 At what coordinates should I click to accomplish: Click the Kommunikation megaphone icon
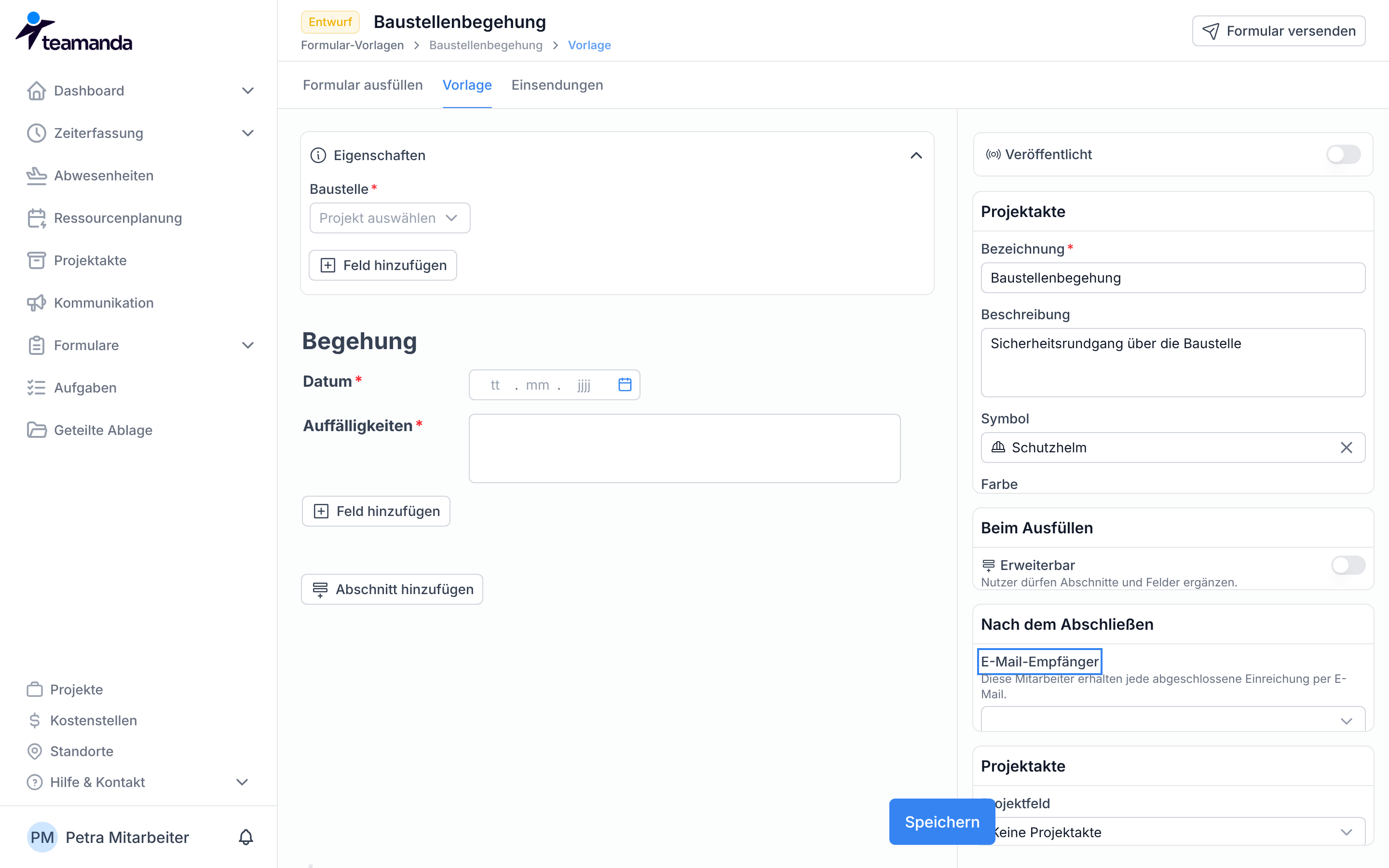(x=37, y=303)
